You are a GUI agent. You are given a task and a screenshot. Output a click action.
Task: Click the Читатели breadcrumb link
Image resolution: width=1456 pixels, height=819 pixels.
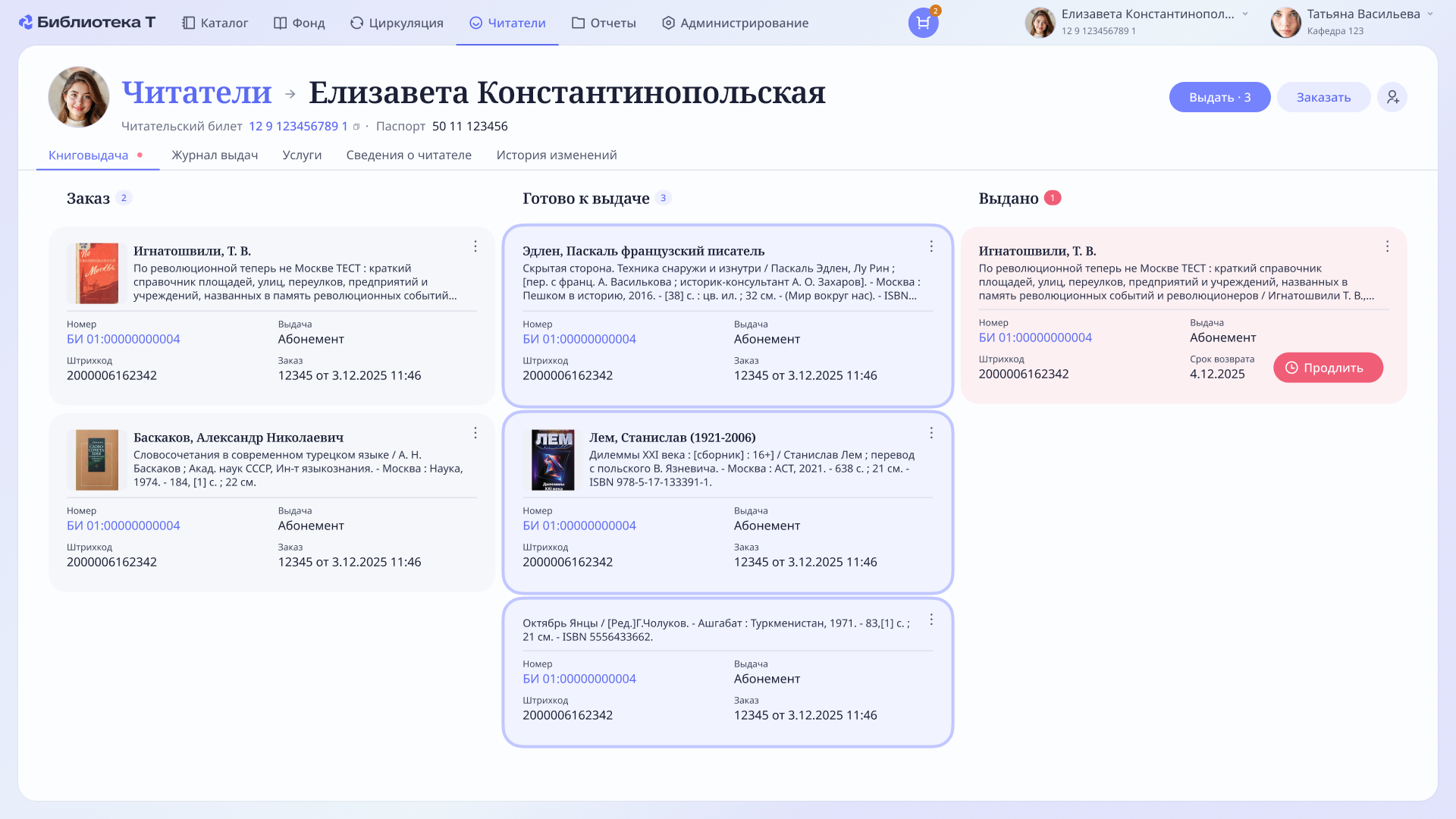tap(196, 93)
